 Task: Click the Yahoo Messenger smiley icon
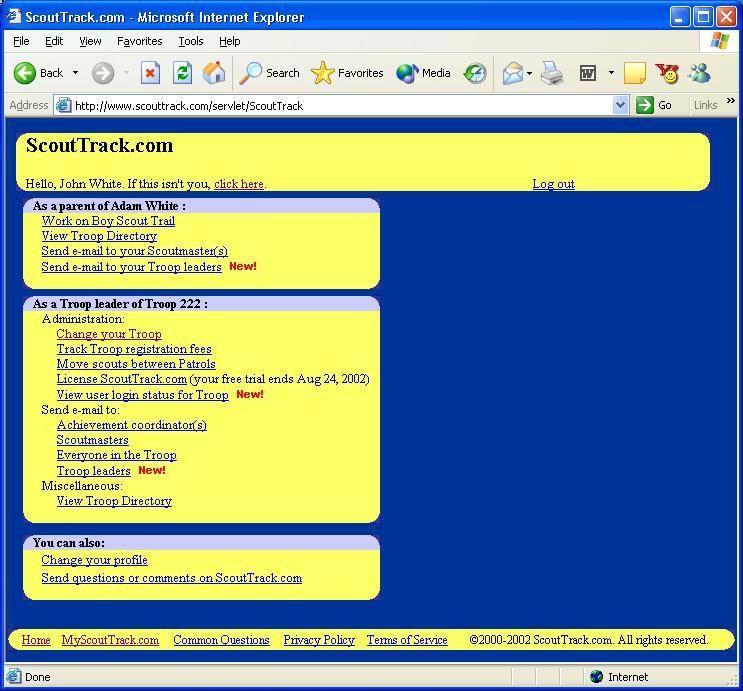click(x=667, y=73)
